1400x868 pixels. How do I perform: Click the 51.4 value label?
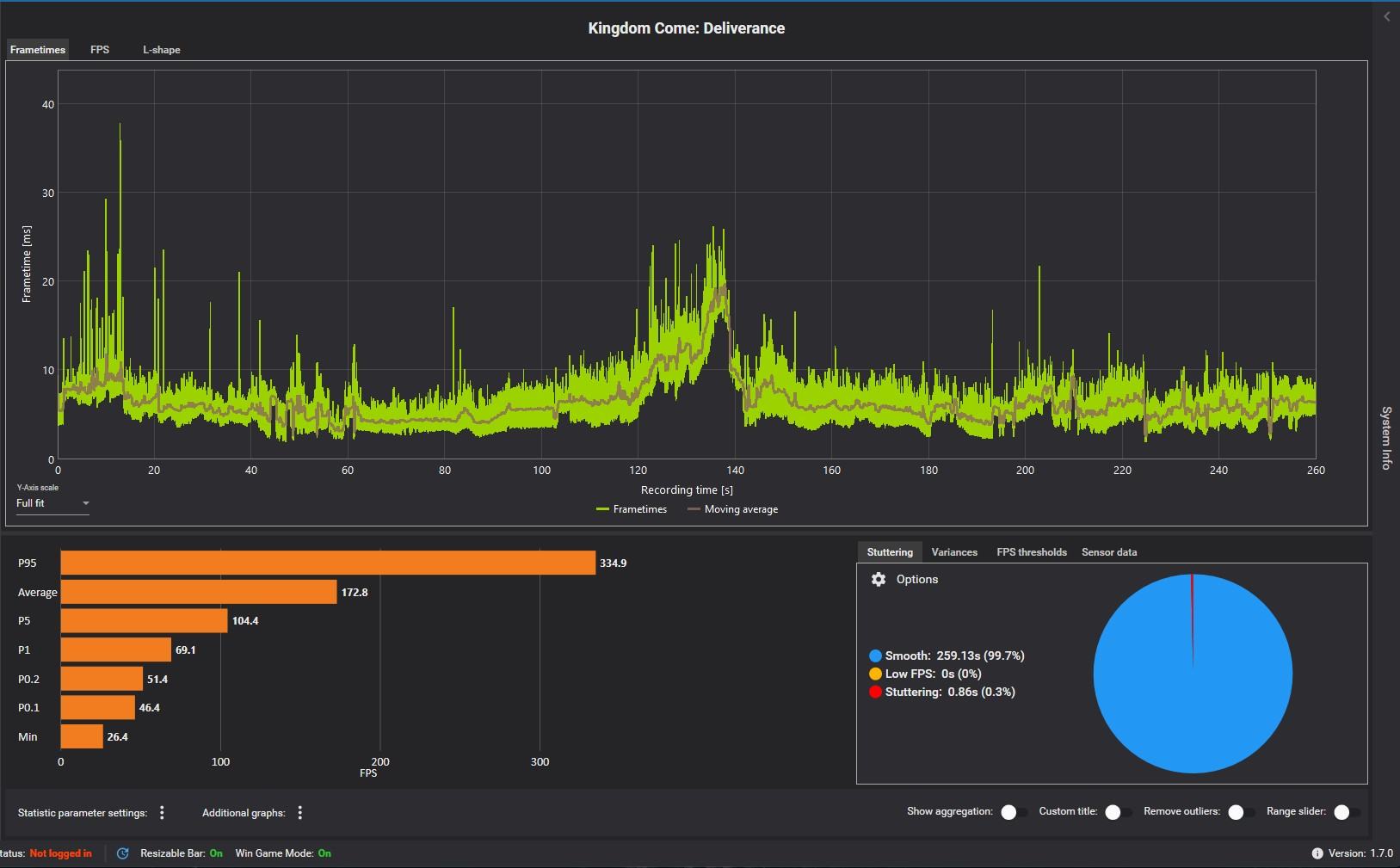pos(157,680)
